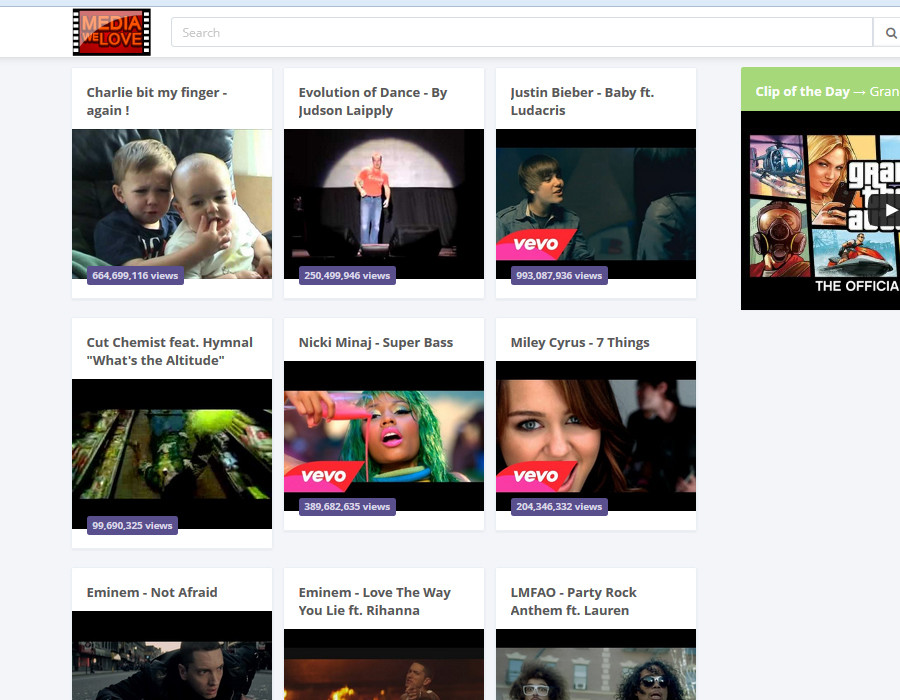900x700 pixels.
Task: Click the 664,699,116 views badge
Action: (135, 275)
